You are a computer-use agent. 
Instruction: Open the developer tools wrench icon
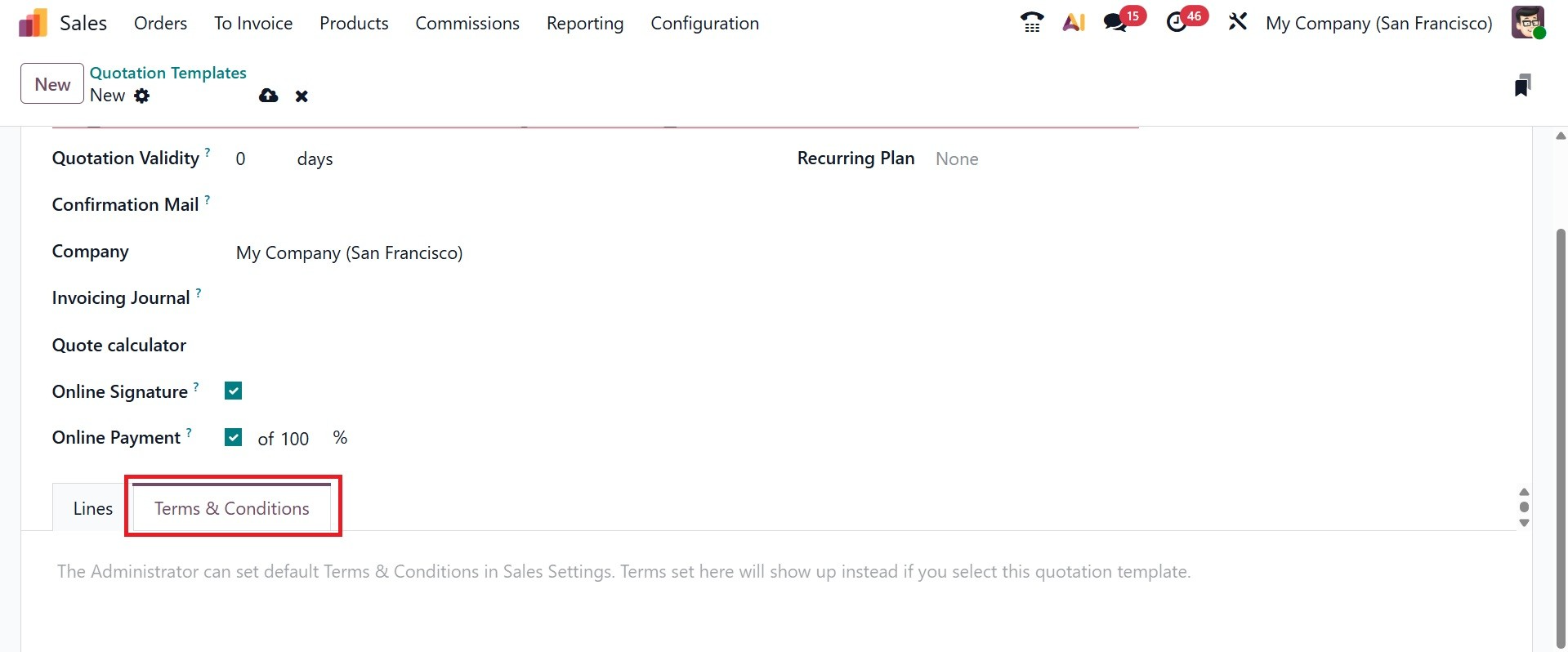click(x=1238, y=23)
